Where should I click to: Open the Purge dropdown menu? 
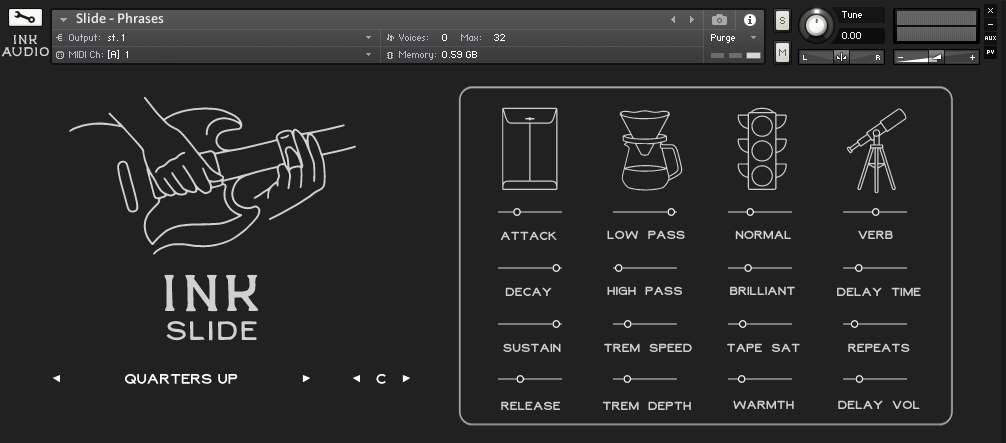click(x=733, y=38)
